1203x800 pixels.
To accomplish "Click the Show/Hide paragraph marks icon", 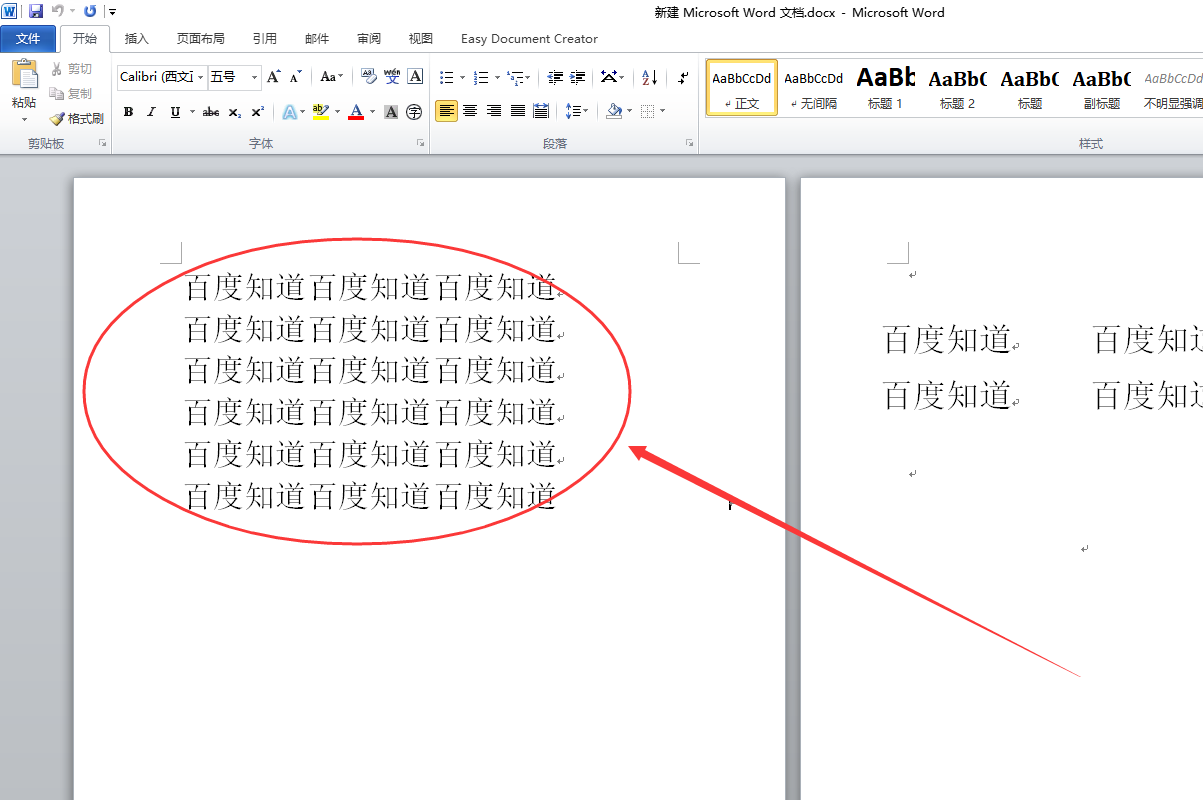I will point(684,77).
